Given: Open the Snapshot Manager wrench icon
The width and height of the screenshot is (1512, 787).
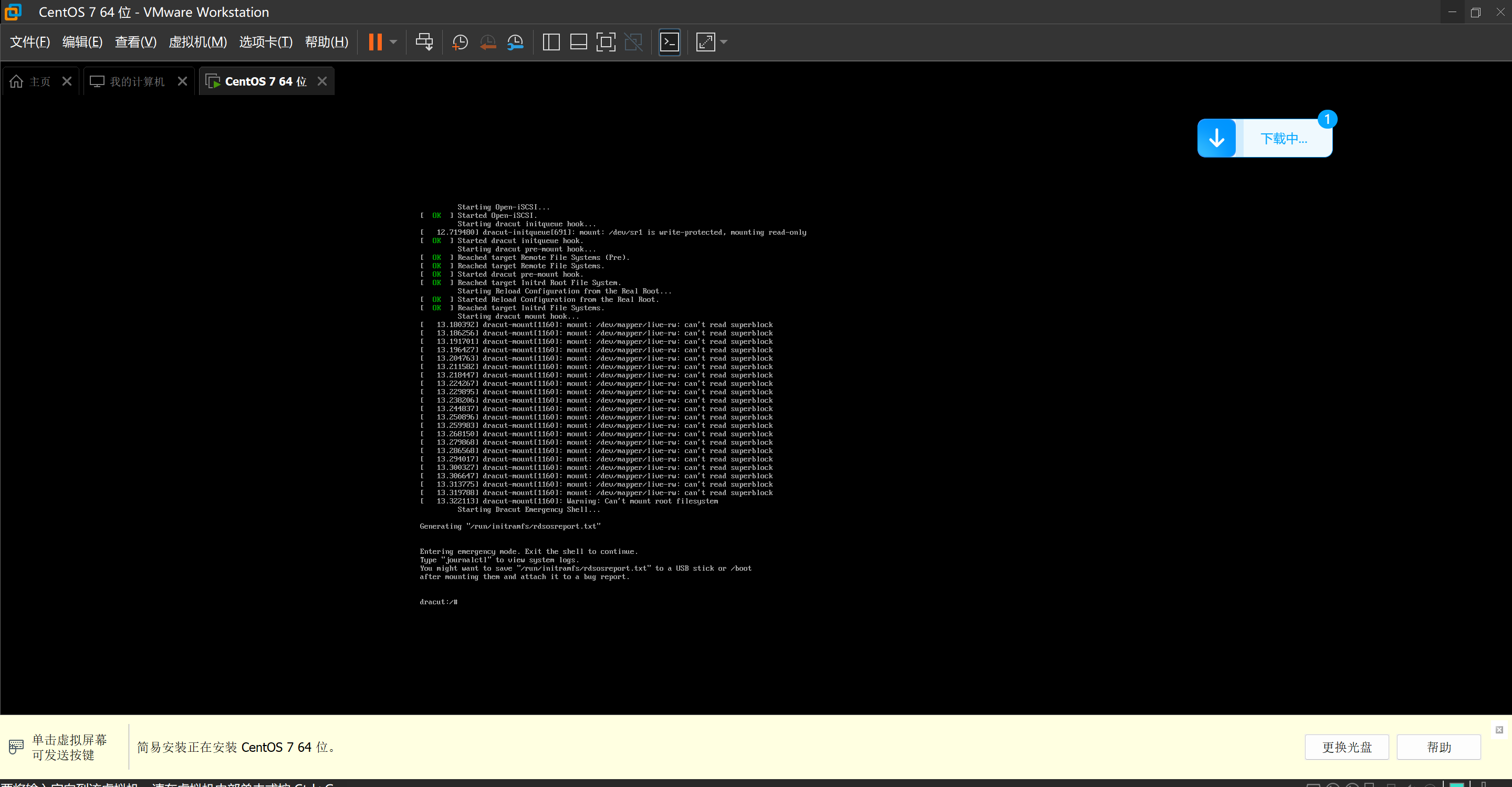Looking at the screenshot, I should coord(515,41).
